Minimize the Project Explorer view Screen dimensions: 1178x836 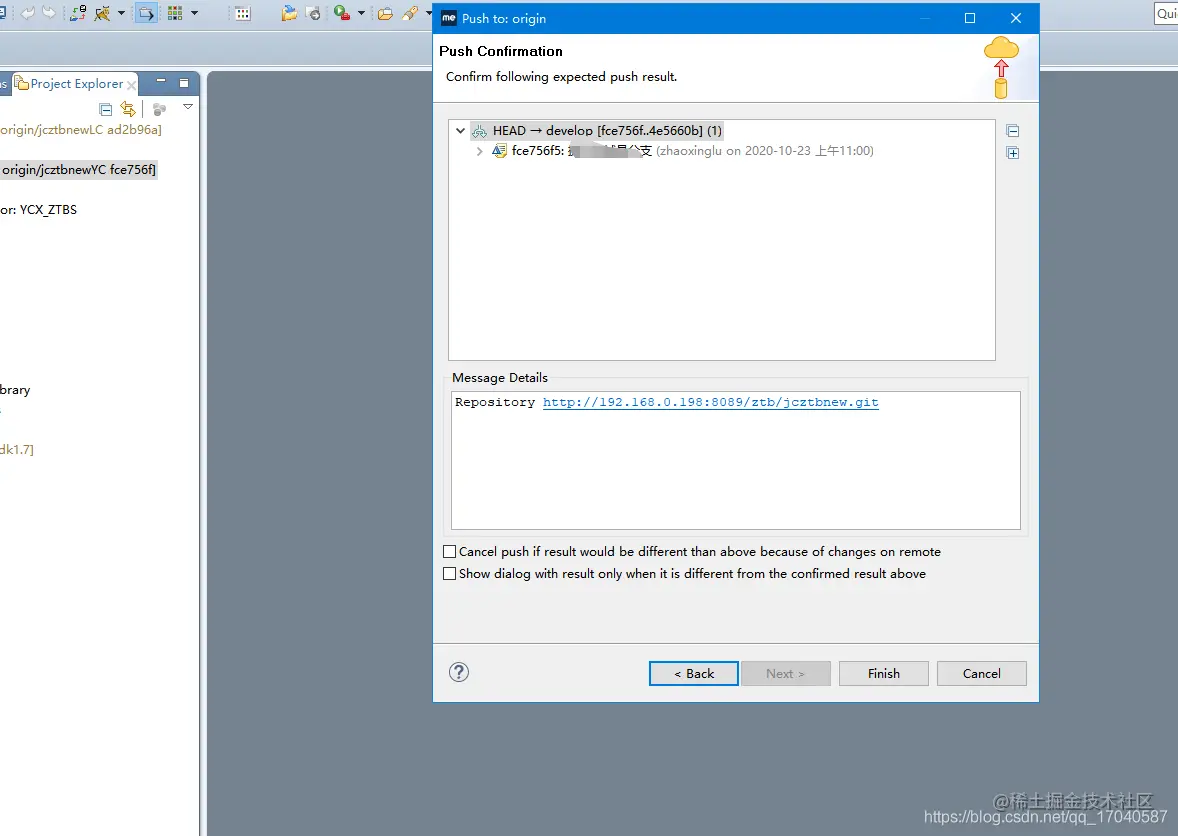(161, 81)
